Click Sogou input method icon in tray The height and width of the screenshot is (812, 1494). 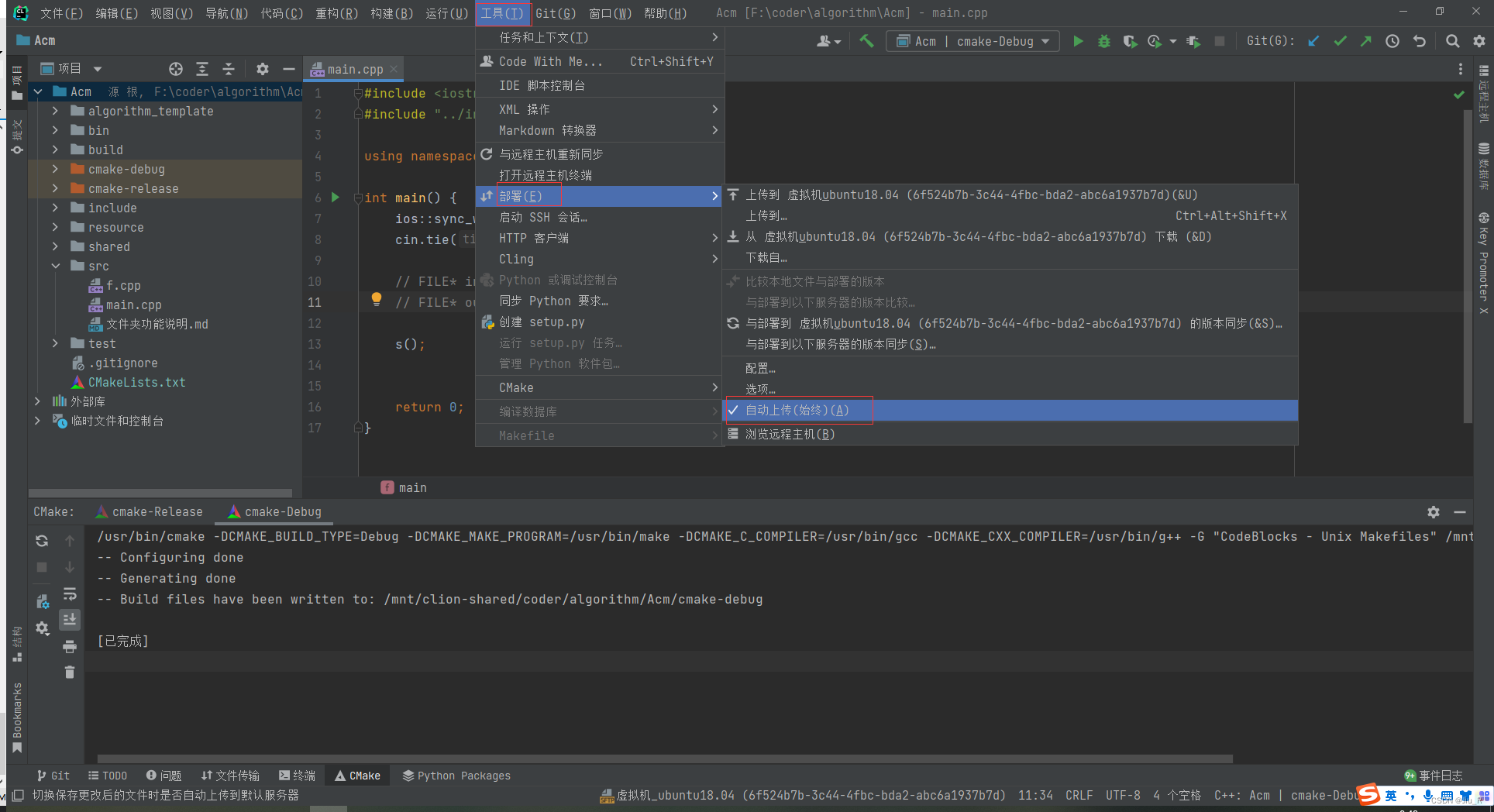click(x=1369, y=794)
